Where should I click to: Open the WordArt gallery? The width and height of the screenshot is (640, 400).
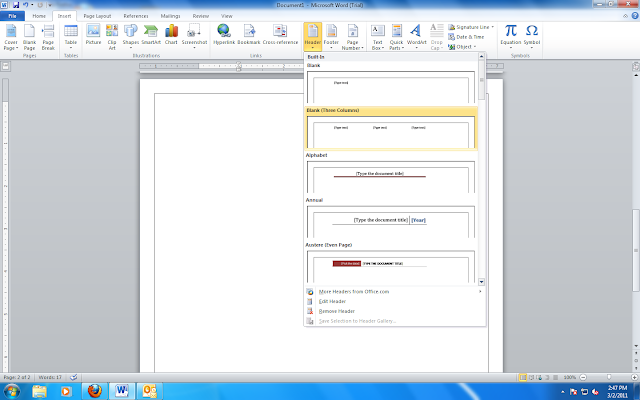[x=416, y=37]
